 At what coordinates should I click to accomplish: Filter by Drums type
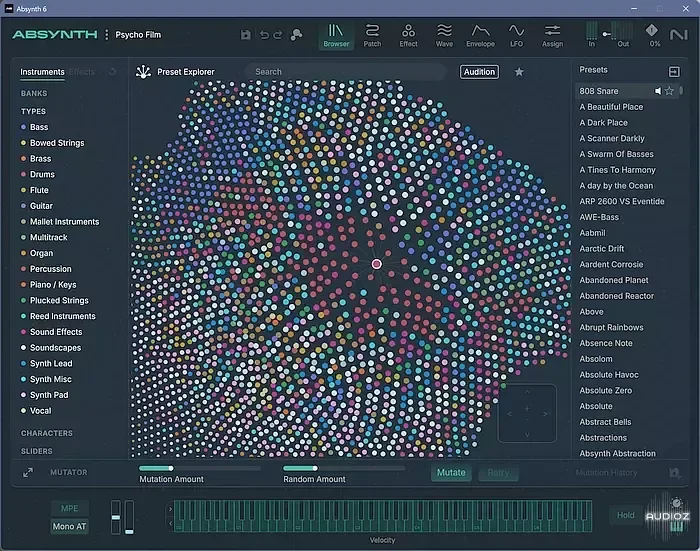(x=38, y=175)
